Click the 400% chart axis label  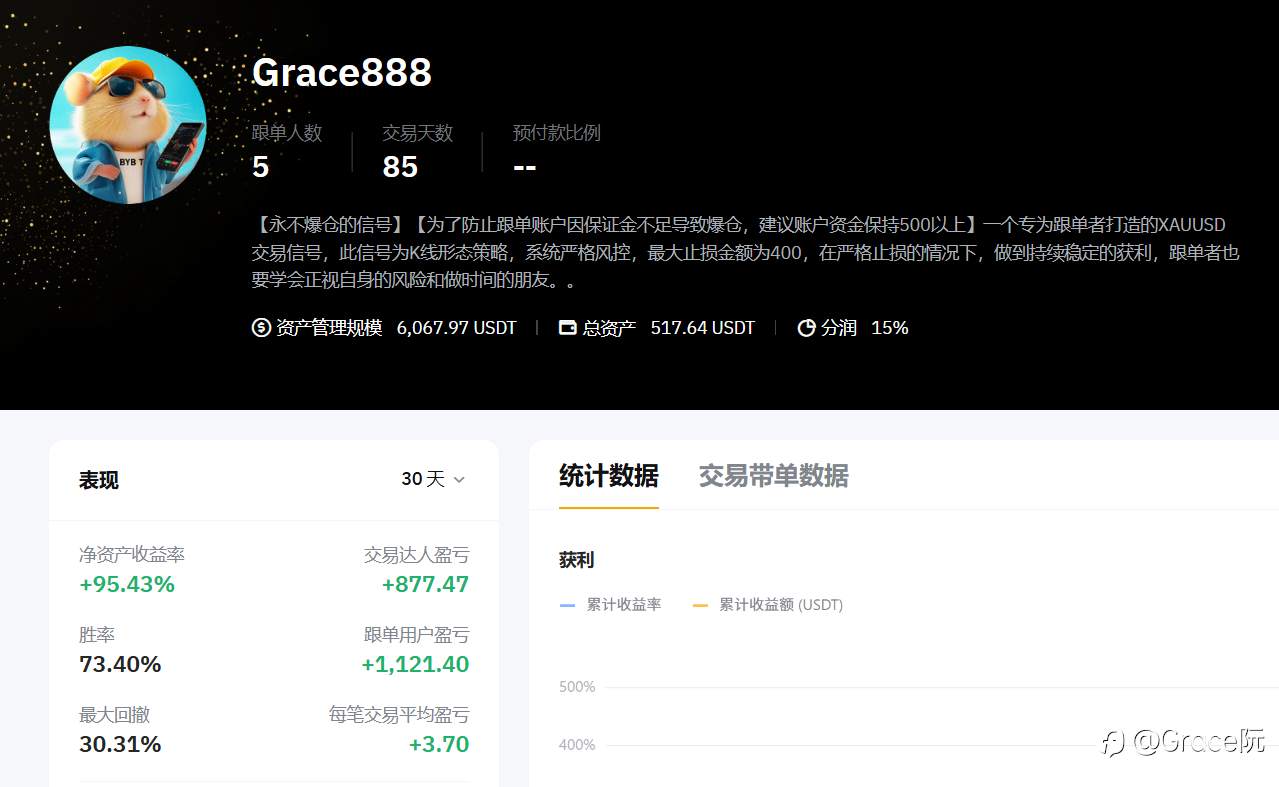(577, 745)
